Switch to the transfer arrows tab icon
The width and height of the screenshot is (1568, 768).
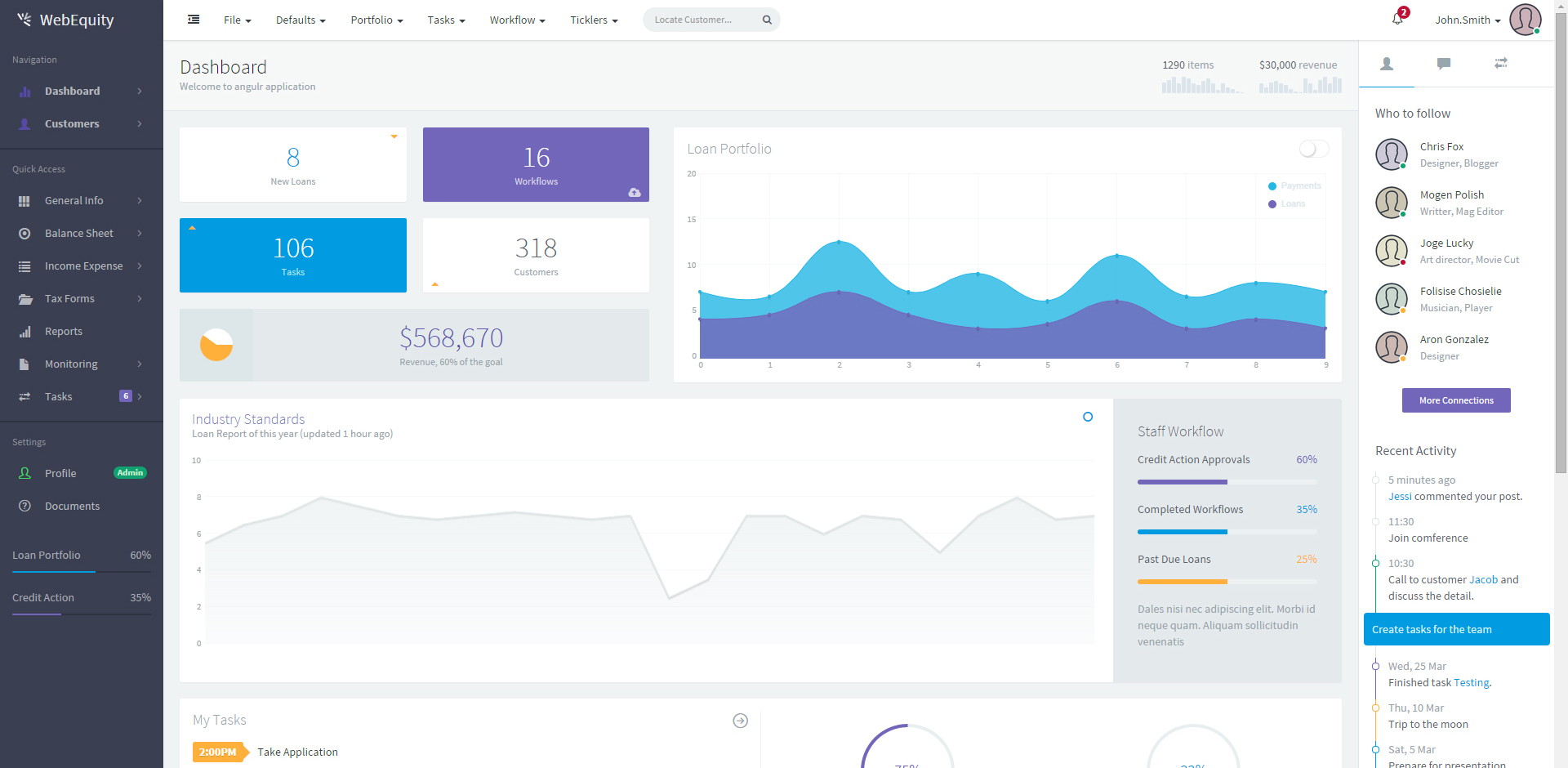click(x=1500, y=64)
